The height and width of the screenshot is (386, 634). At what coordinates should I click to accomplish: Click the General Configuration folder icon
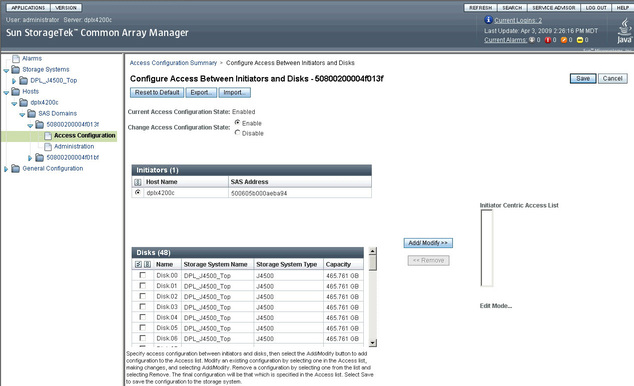click(16, 169)
